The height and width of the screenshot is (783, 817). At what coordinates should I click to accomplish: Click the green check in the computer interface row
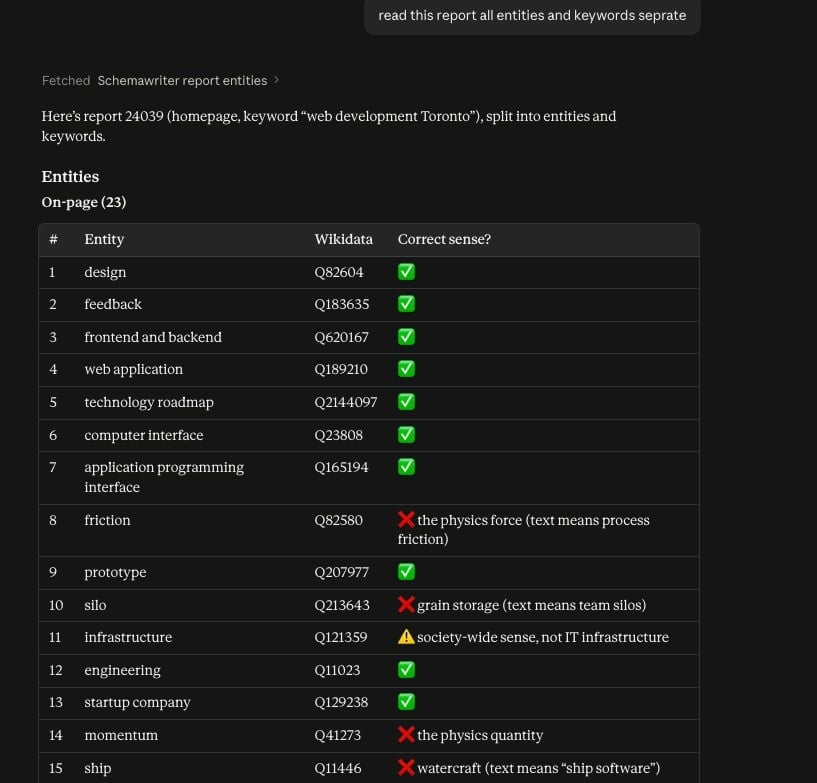pyautogui.click(x=406, y=434)
